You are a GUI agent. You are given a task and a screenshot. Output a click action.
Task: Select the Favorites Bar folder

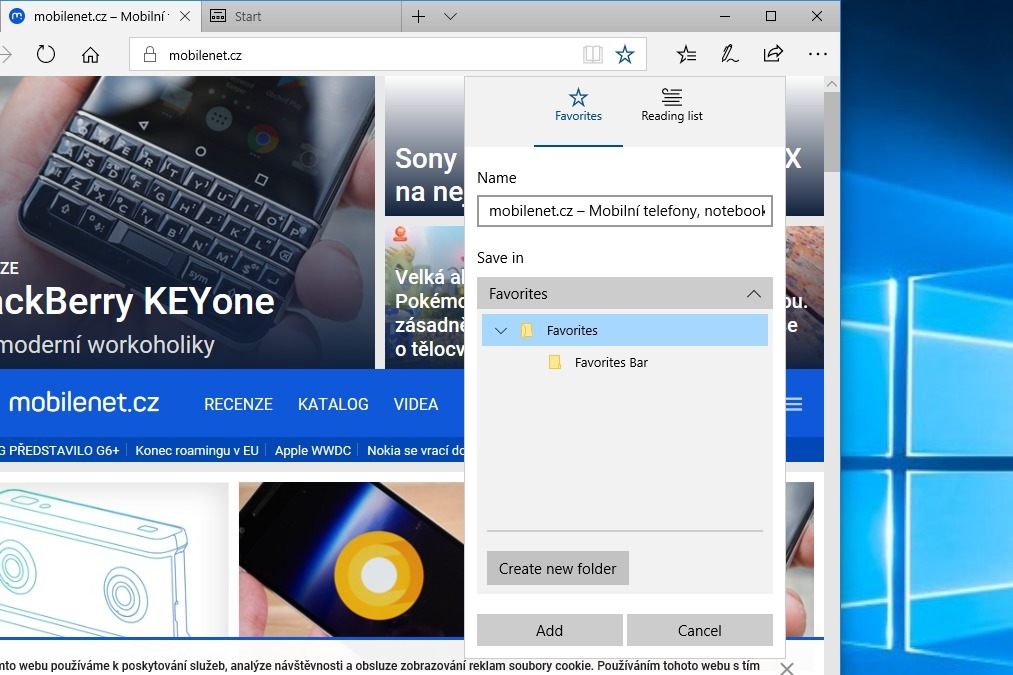[x=611, y=363]
